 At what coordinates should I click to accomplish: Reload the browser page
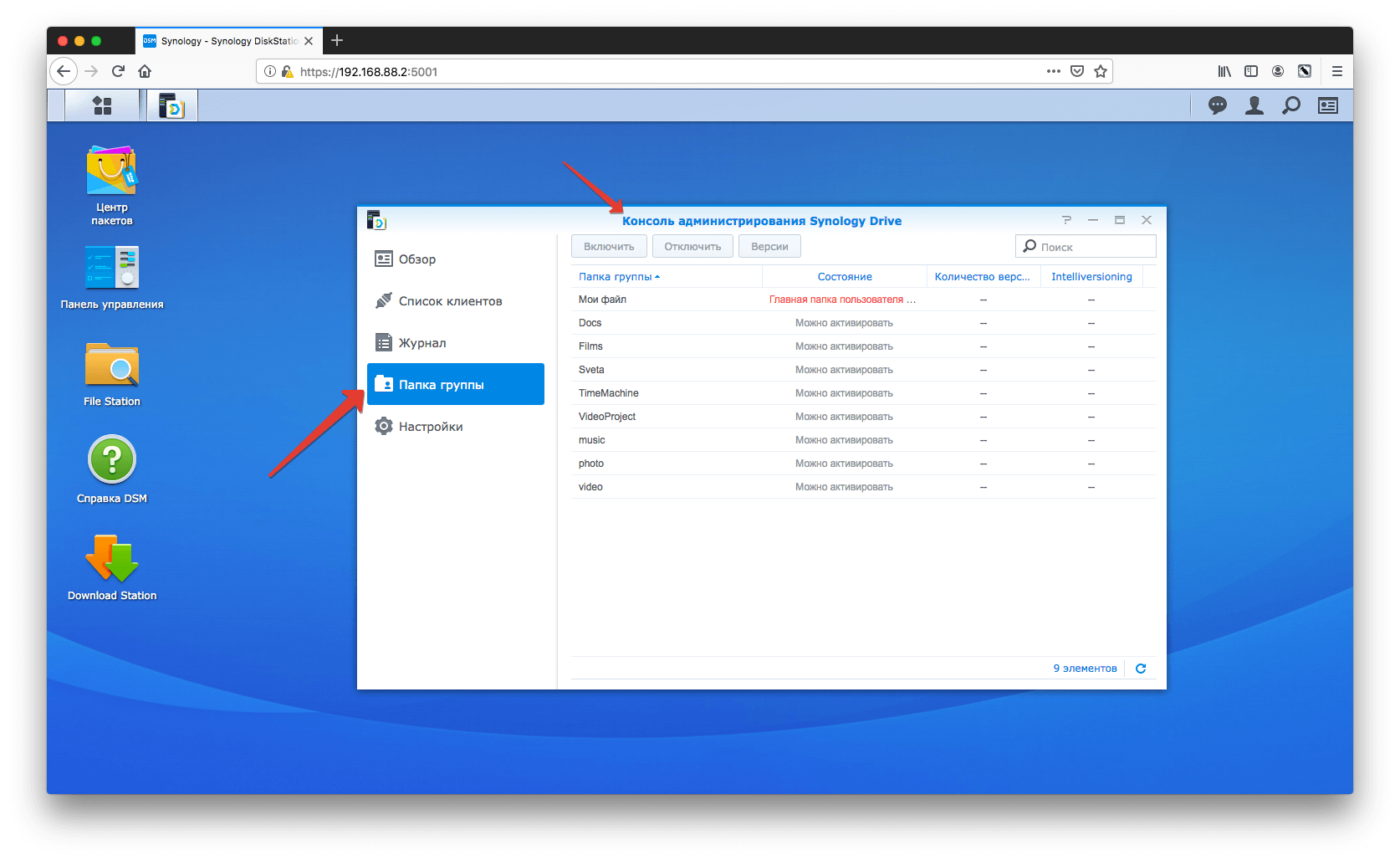coord(118,71)
